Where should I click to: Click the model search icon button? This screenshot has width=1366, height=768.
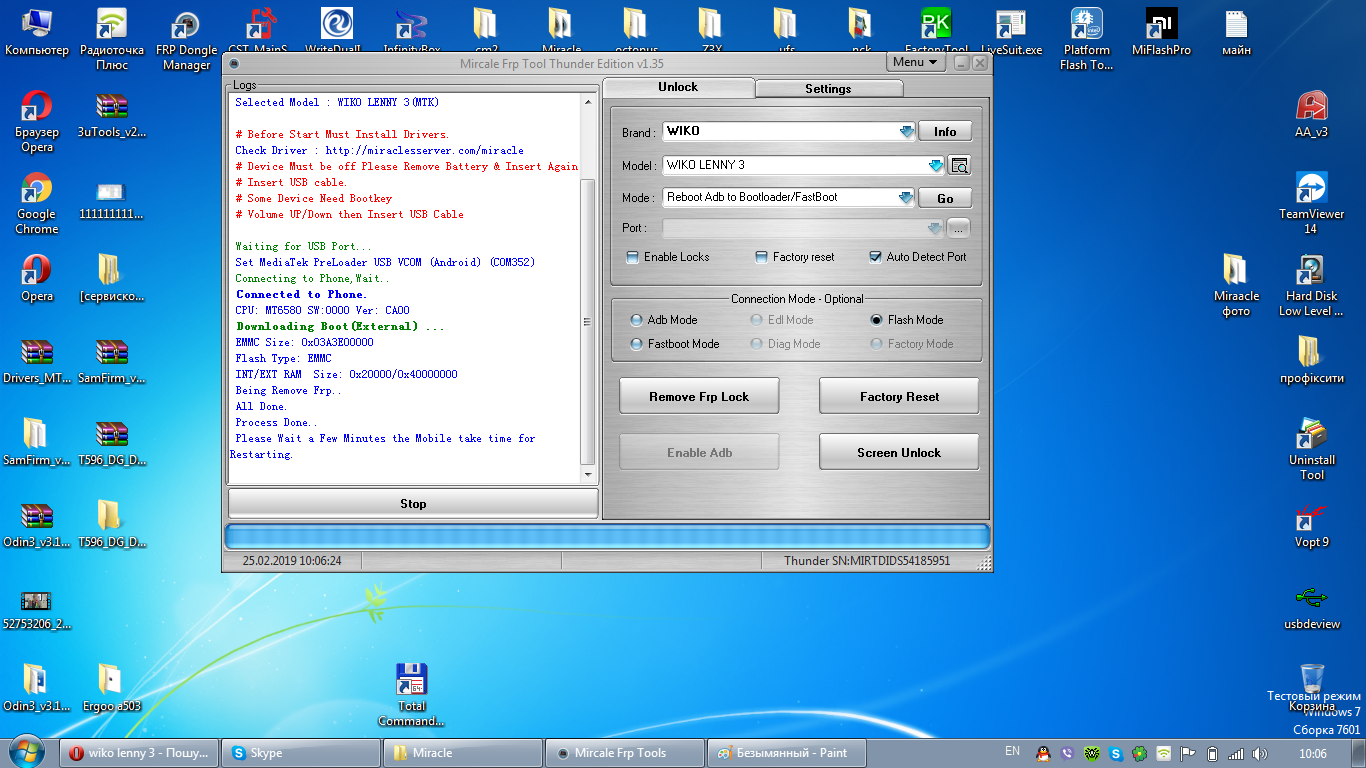pyautogui.click(x=959, y=165)
